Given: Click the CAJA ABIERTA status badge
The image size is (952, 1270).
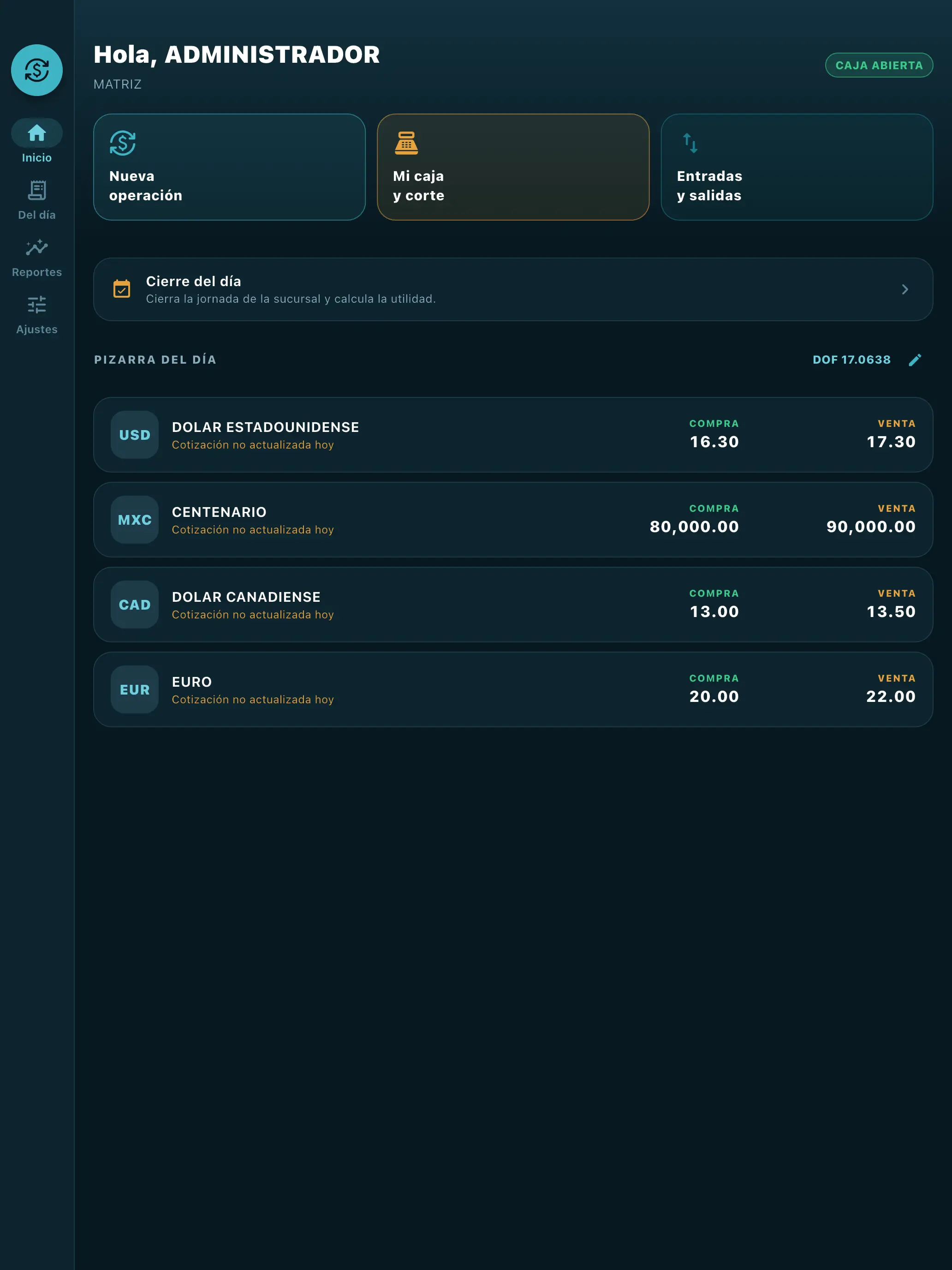Looking at the screenshot, I should click(879, 66).
